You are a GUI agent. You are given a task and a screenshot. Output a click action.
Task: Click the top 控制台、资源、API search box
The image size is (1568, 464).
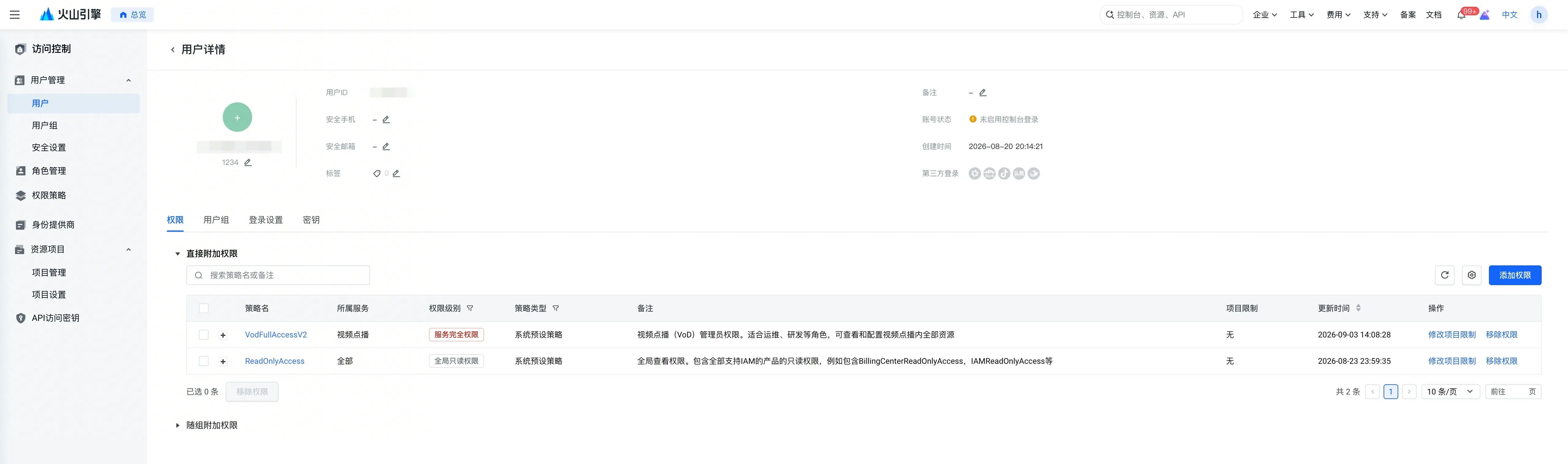point(1171,15)
